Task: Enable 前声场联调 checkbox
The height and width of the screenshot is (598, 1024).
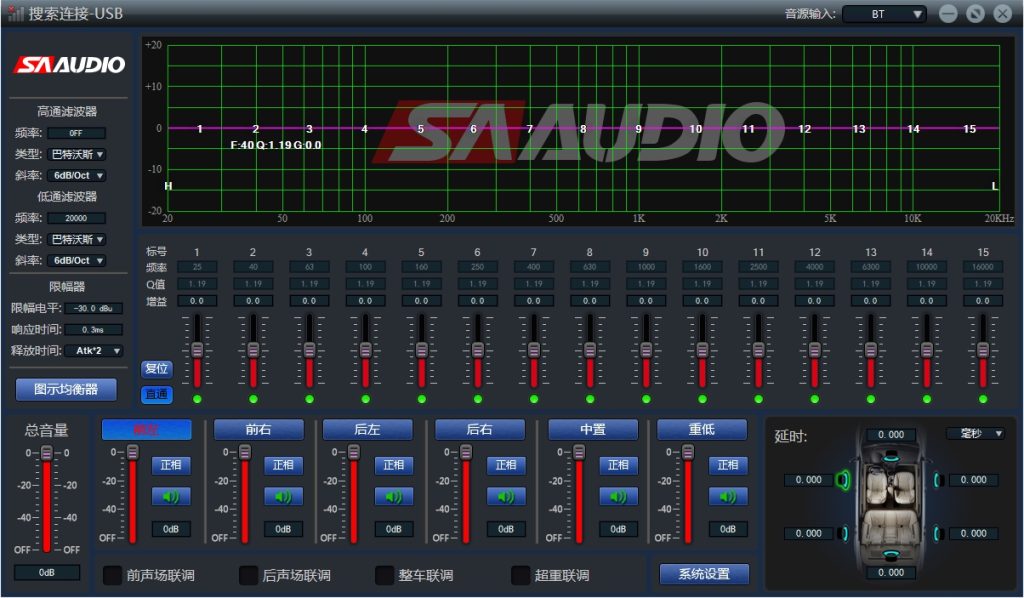Action: pos(113,575)
